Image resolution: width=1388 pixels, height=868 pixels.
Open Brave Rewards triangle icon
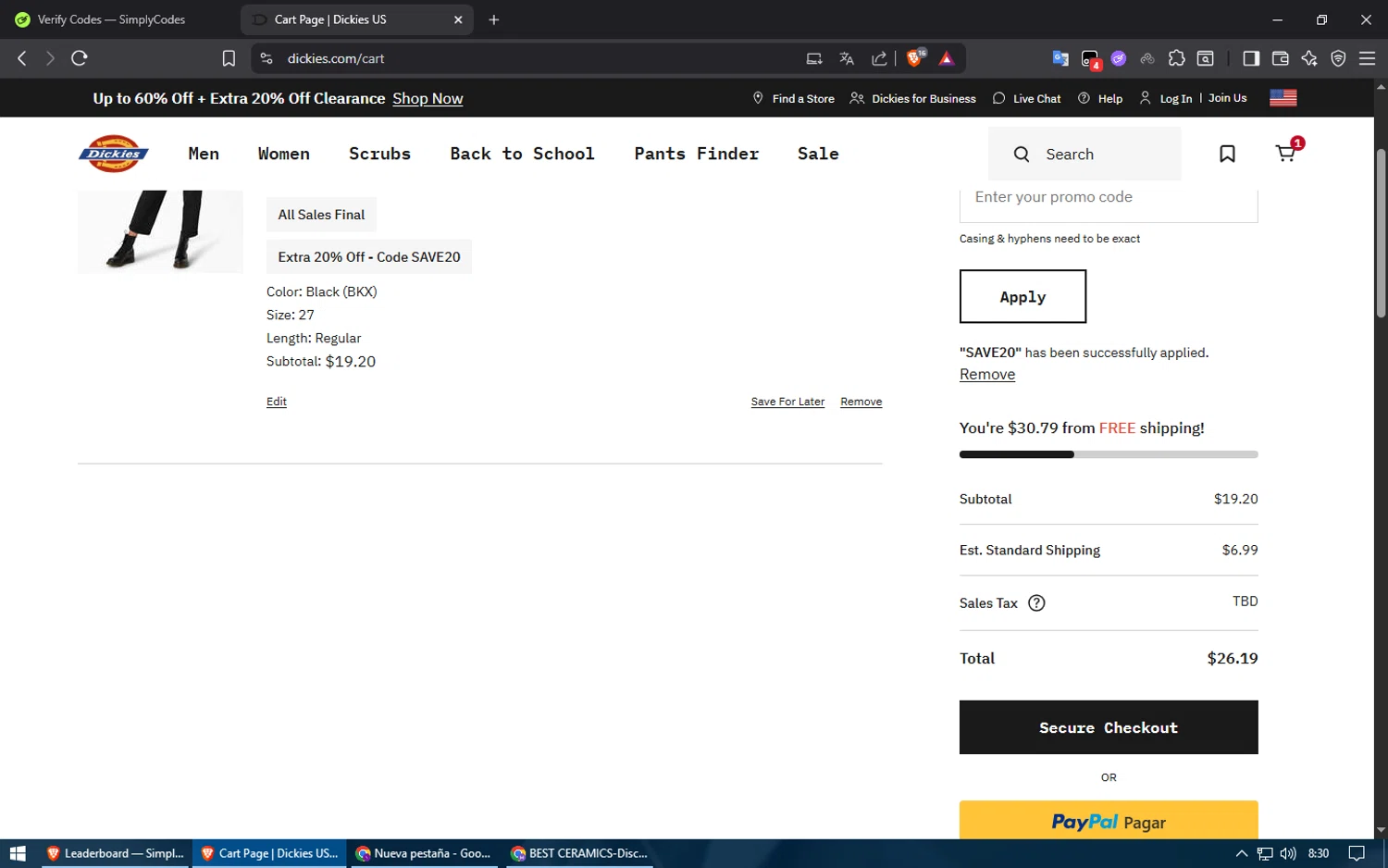(x=947, y=58)
